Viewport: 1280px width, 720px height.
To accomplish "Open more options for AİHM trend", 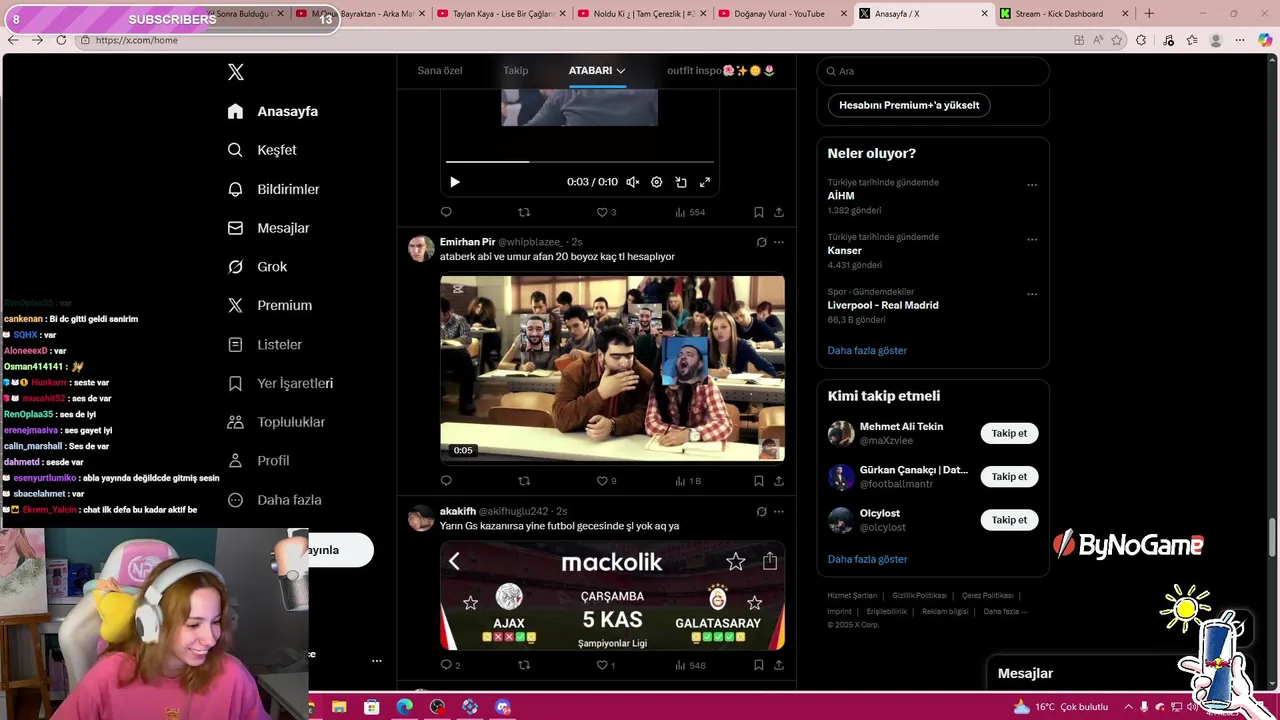I will click(1032, 185).
